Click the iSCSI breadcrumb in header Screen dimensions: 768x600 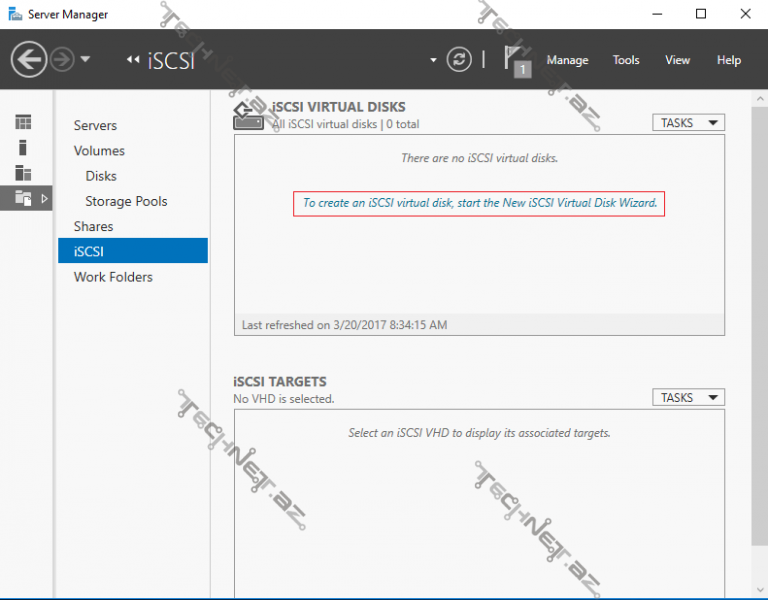click(171, 60)
